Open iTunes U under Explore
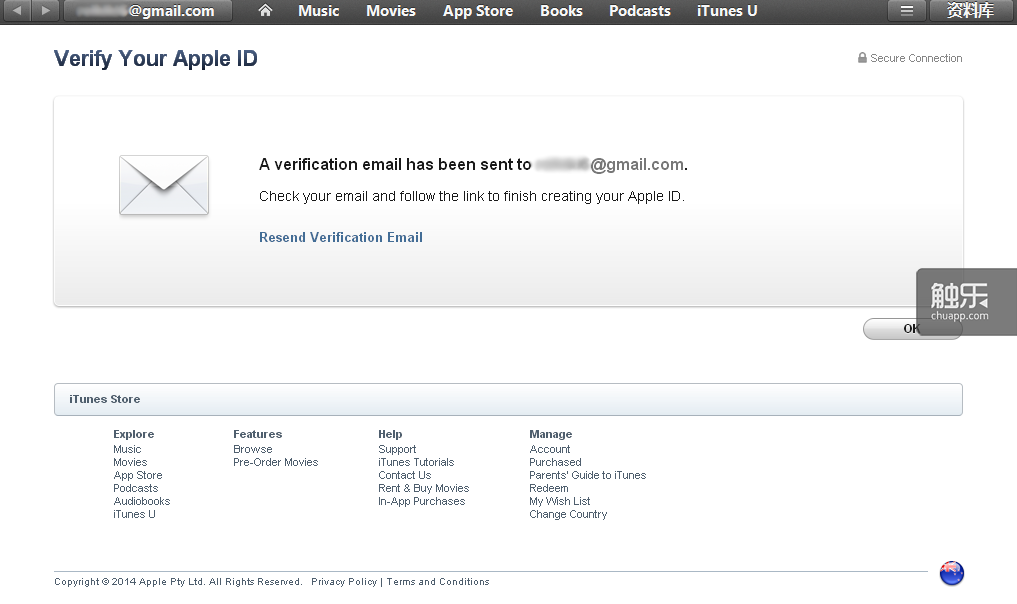Screen dimensions: 1017x604 [x=134, y=514]
